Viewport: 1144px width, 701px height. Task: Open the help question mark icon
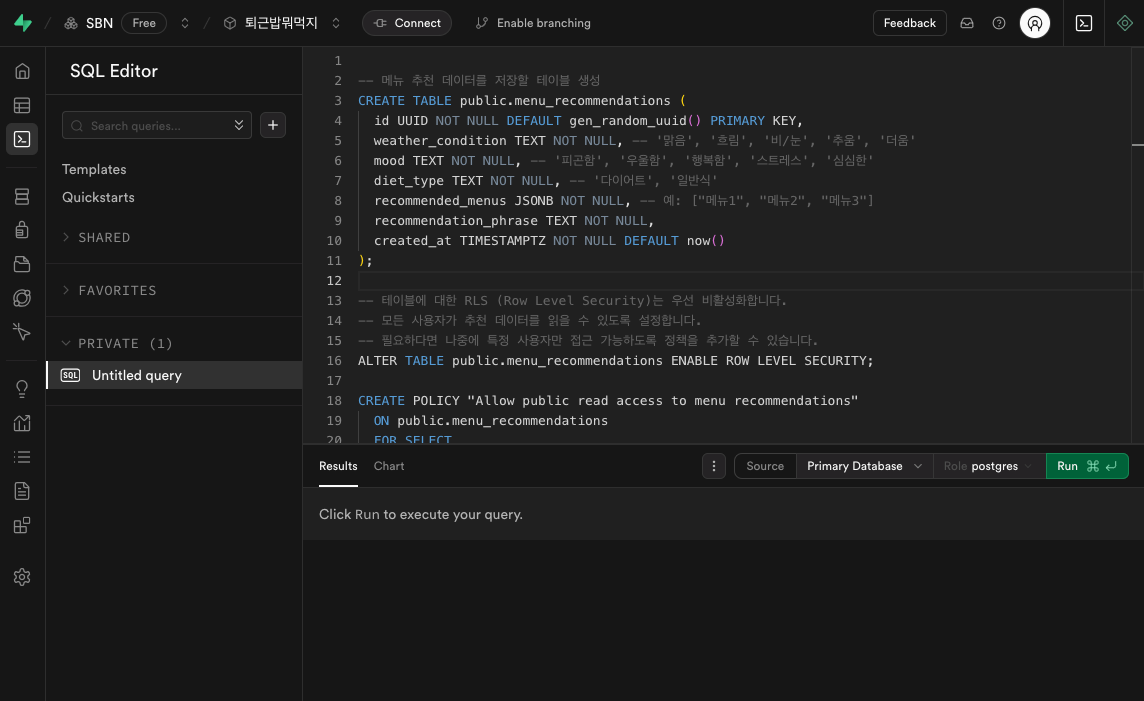tap(999, 23)
